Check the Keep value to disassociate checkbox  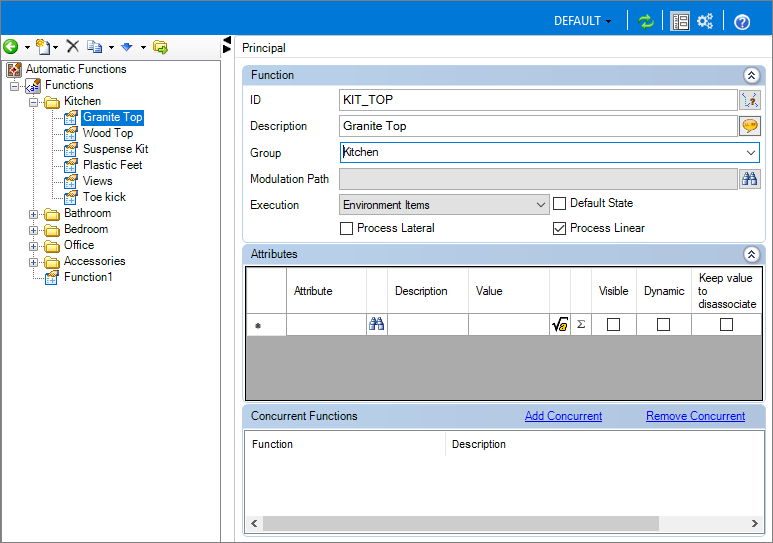pyautogui.click(x=726, y=325)
